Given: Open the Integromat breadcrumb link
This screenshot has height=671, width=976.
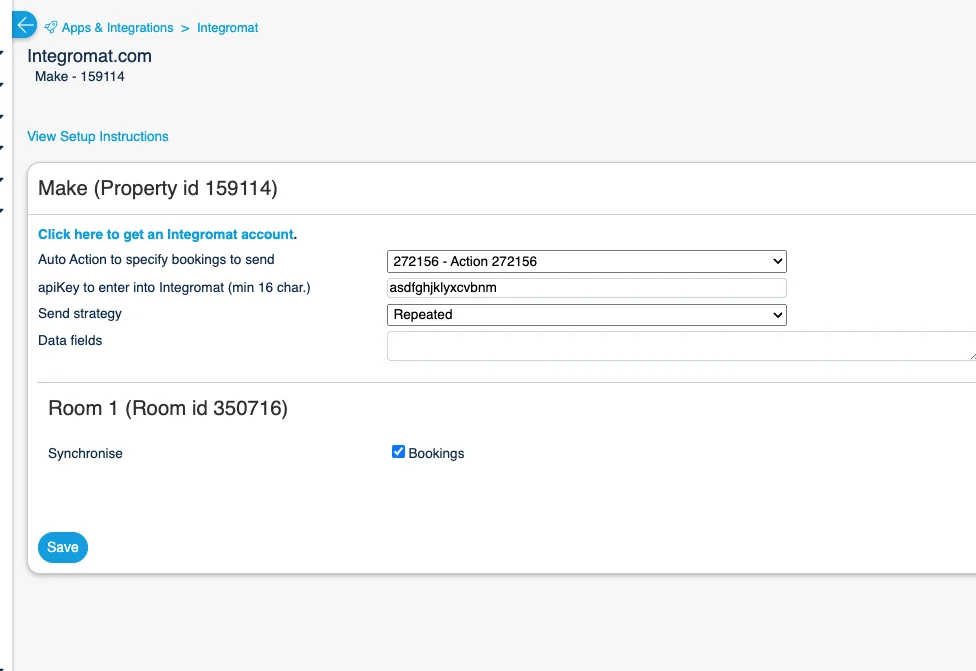Looking at the screenshot, I should point(227,27).
